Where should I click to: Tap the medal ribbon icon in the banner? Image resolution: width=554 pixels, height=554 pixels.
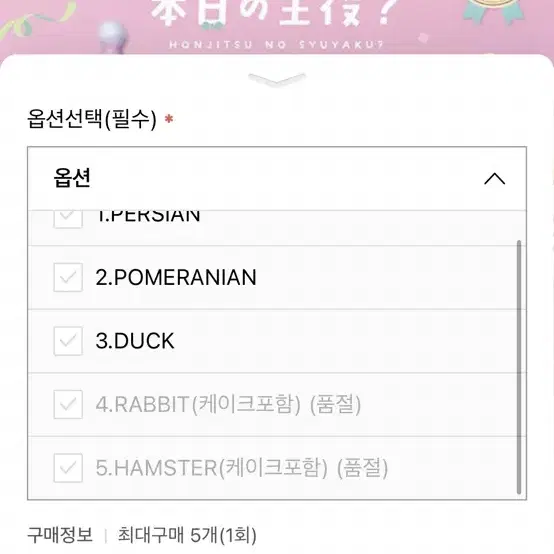[494, 11]
